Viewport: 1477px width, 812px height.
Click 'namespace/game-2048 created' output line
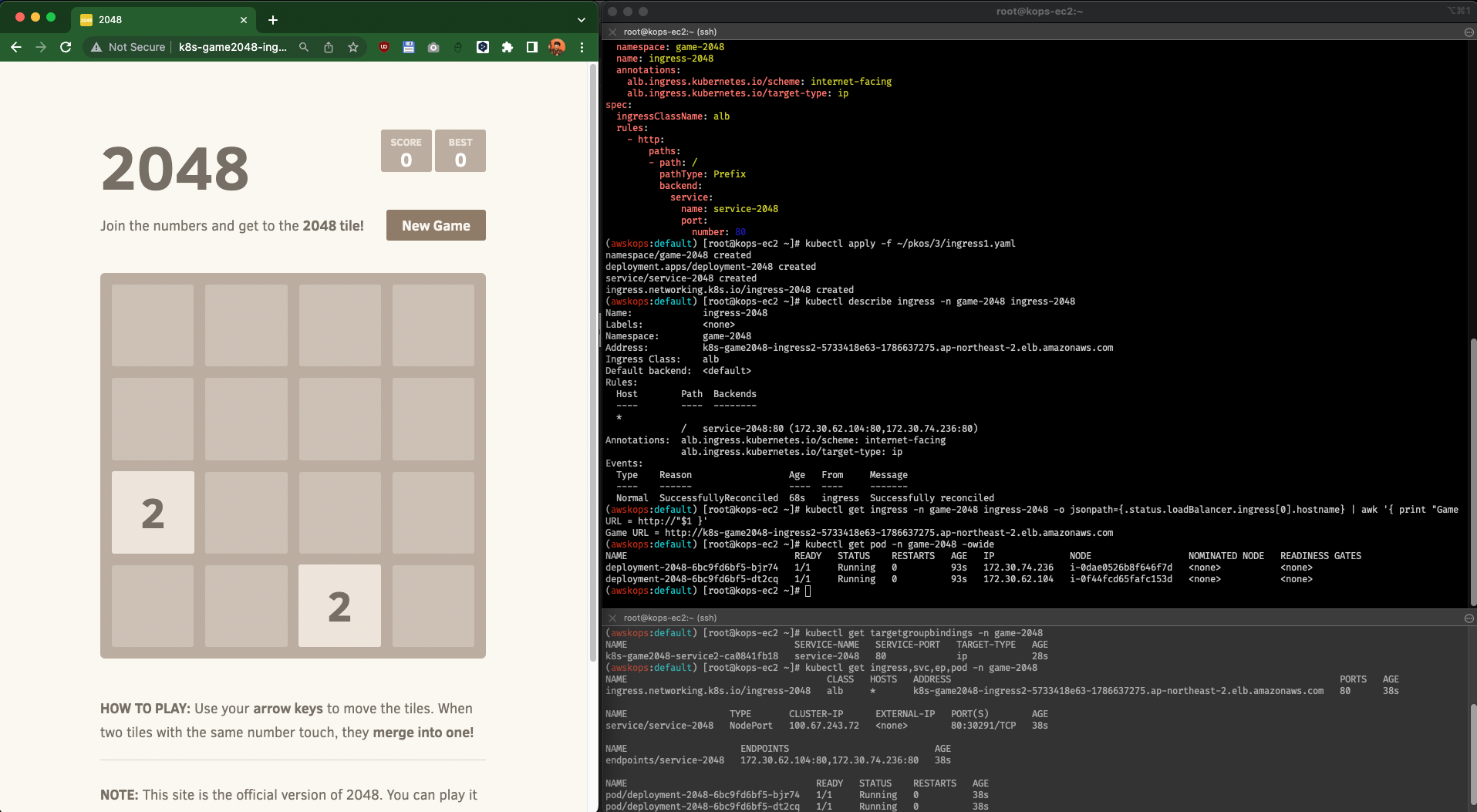click(678, 255)
